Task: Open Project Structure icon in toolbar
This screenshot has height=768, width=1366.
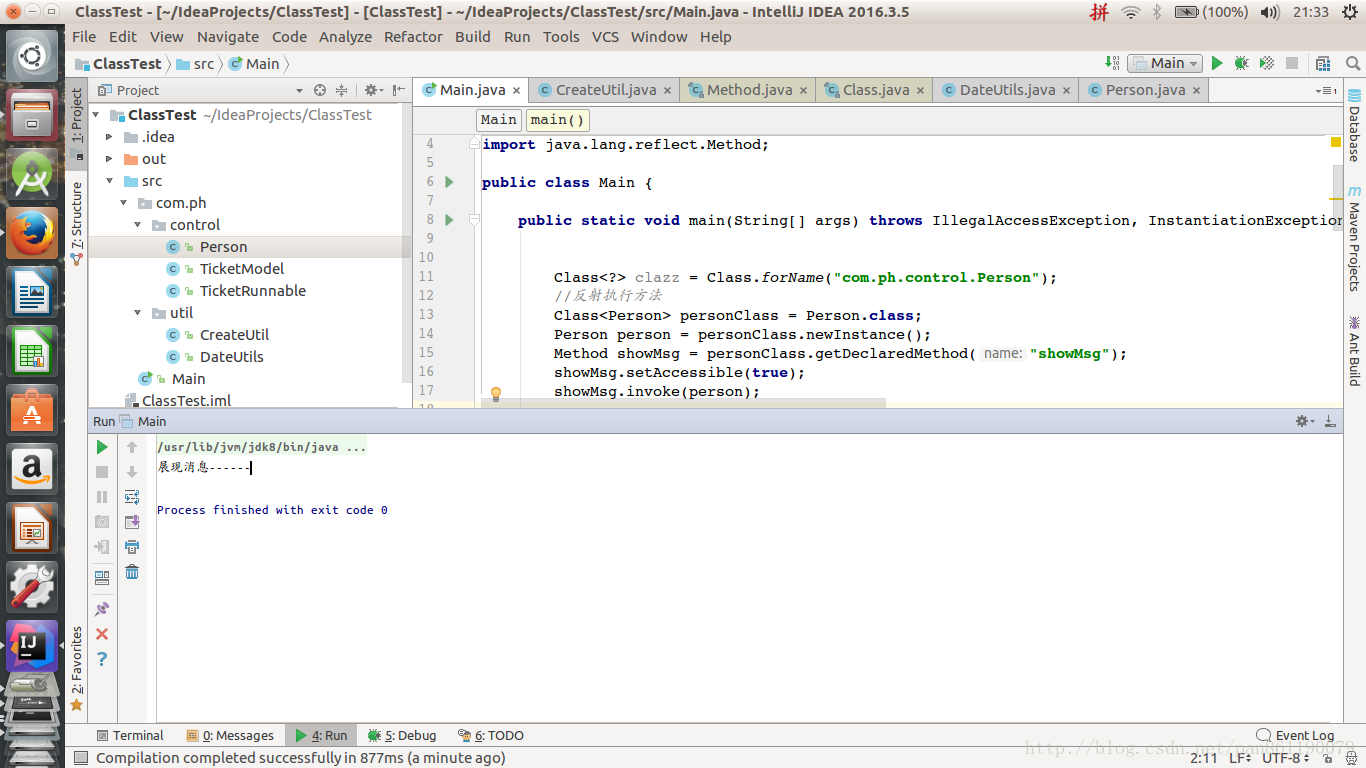Action: 1324,63
